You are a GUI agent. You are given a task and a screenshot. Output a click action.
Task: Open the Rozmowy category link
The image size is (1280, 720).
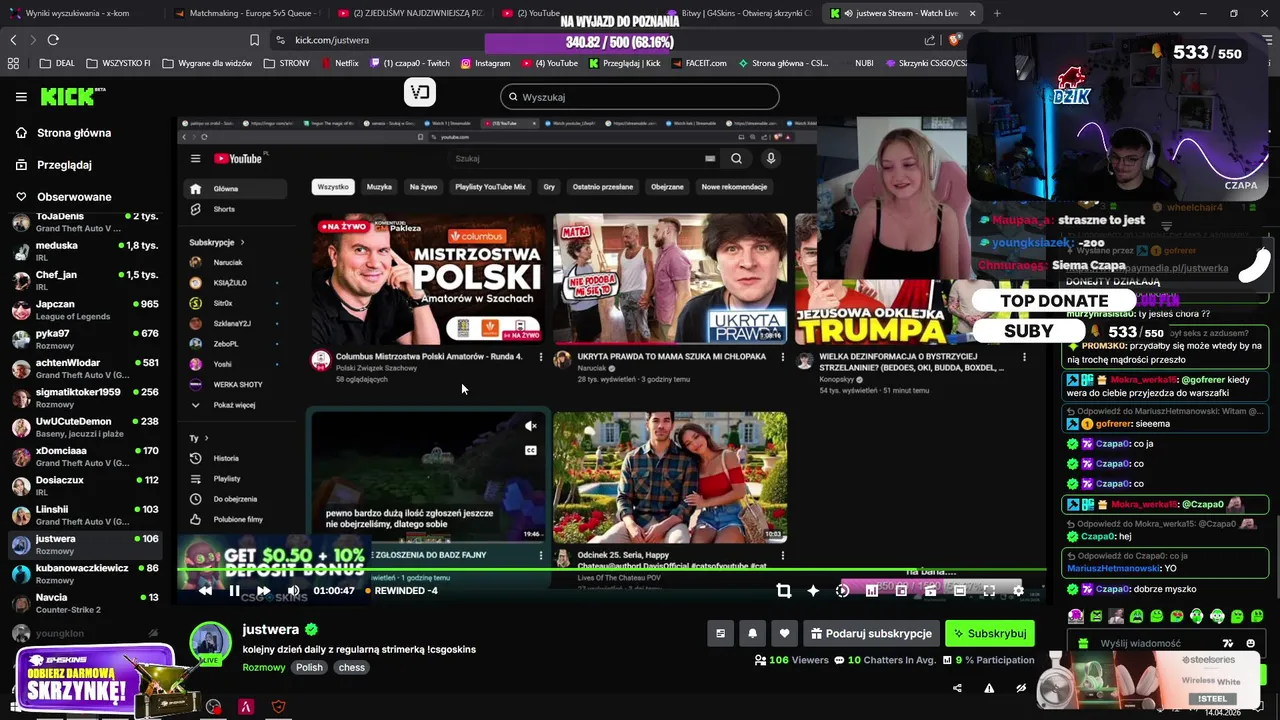click(264, 667)
